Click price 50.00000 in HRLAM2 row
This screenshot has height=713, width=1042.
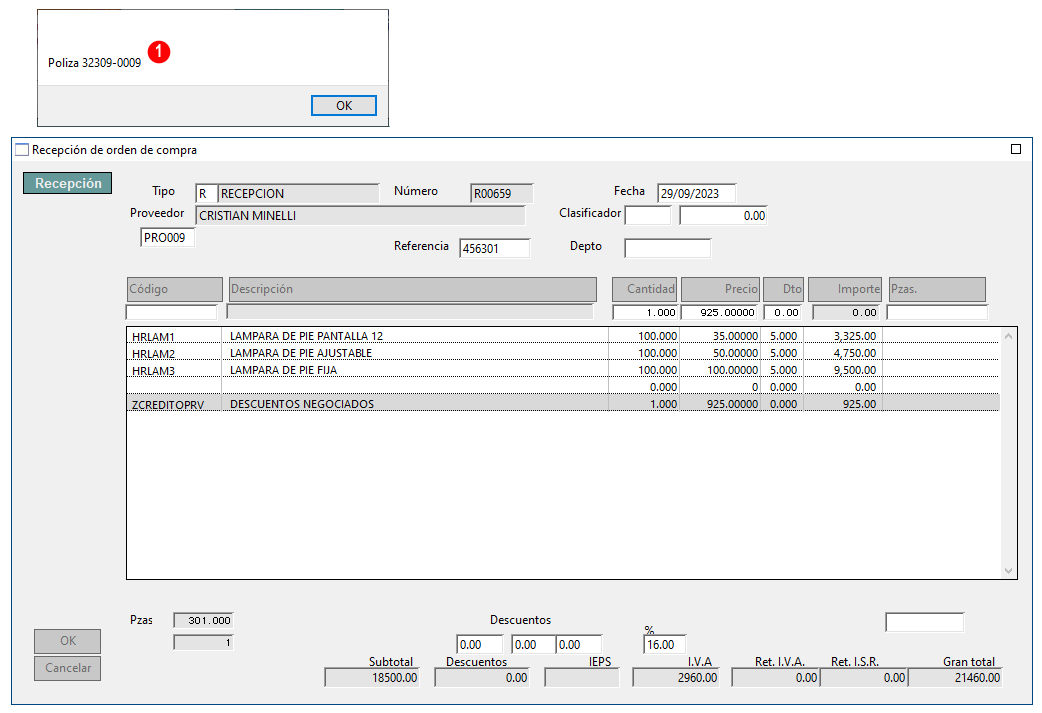[735, 353]
